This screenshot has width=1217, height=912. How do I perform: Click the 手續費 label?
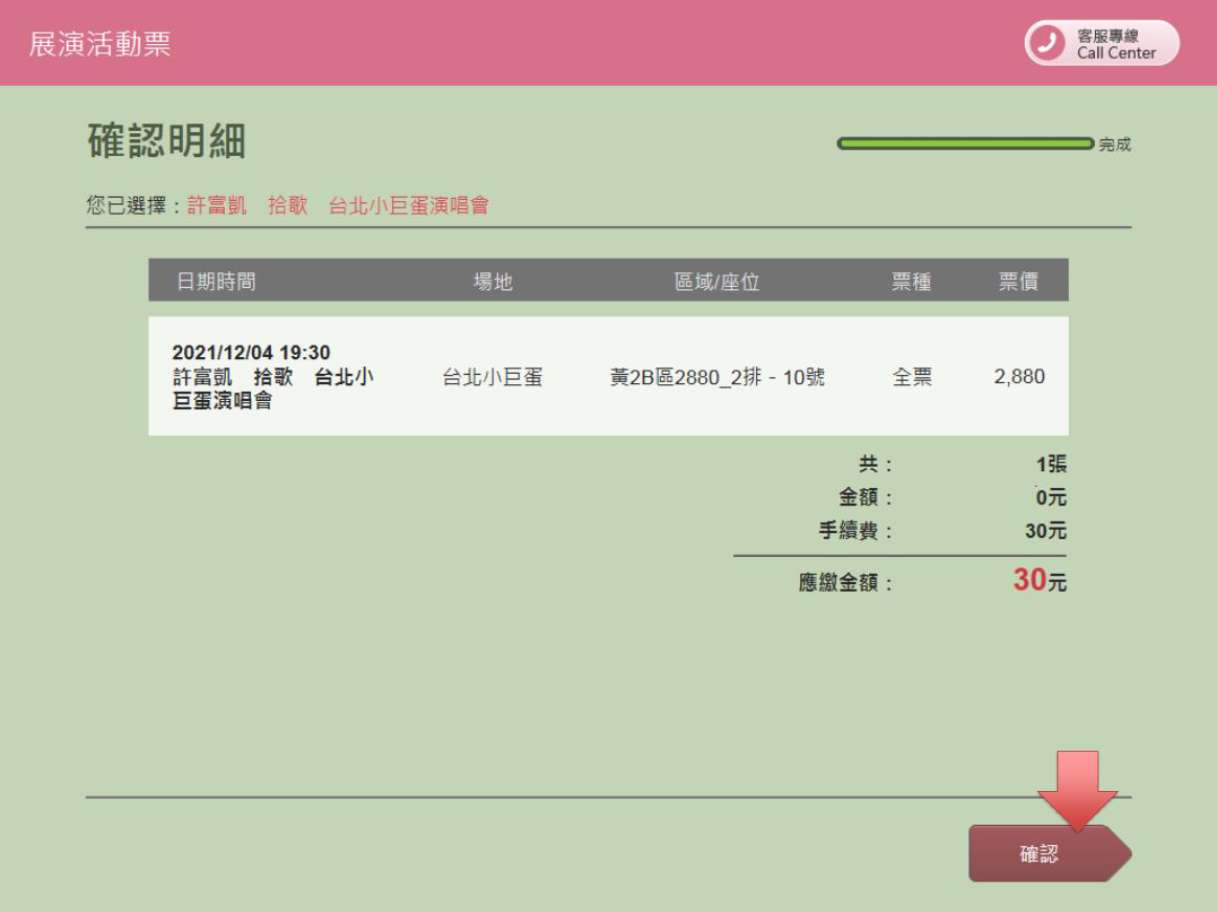click(x=855, y=531)
